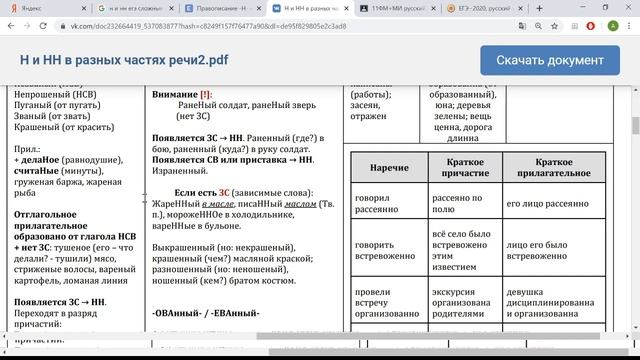Close the ЕГЭ-2020 tab
Screen dimensions: 640x360
tap(520, 8)
